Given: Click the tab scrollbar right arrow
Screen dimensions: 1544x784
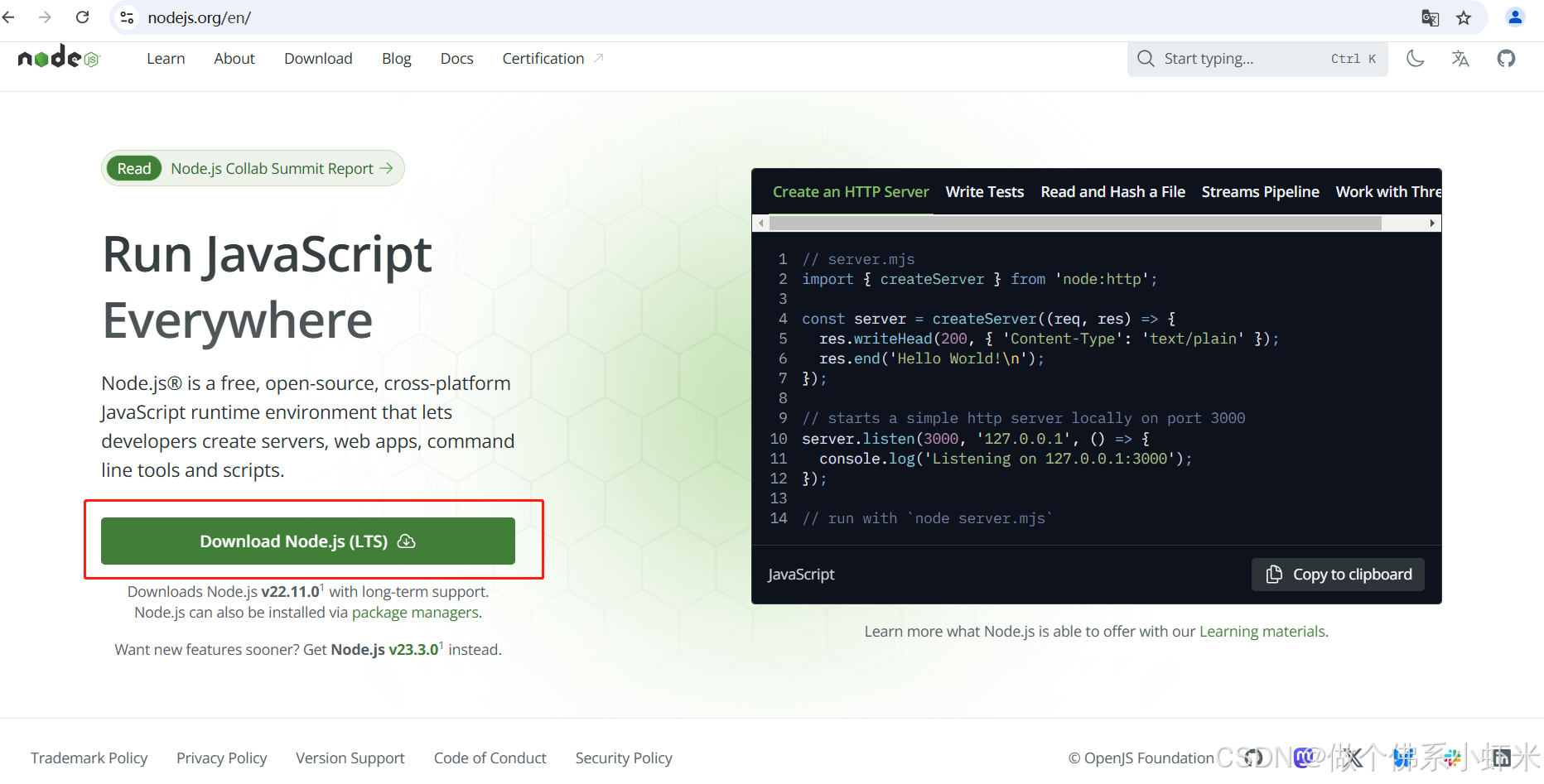Looking at the screenshot, I should pyautogui.click(x=1432, y=224).
